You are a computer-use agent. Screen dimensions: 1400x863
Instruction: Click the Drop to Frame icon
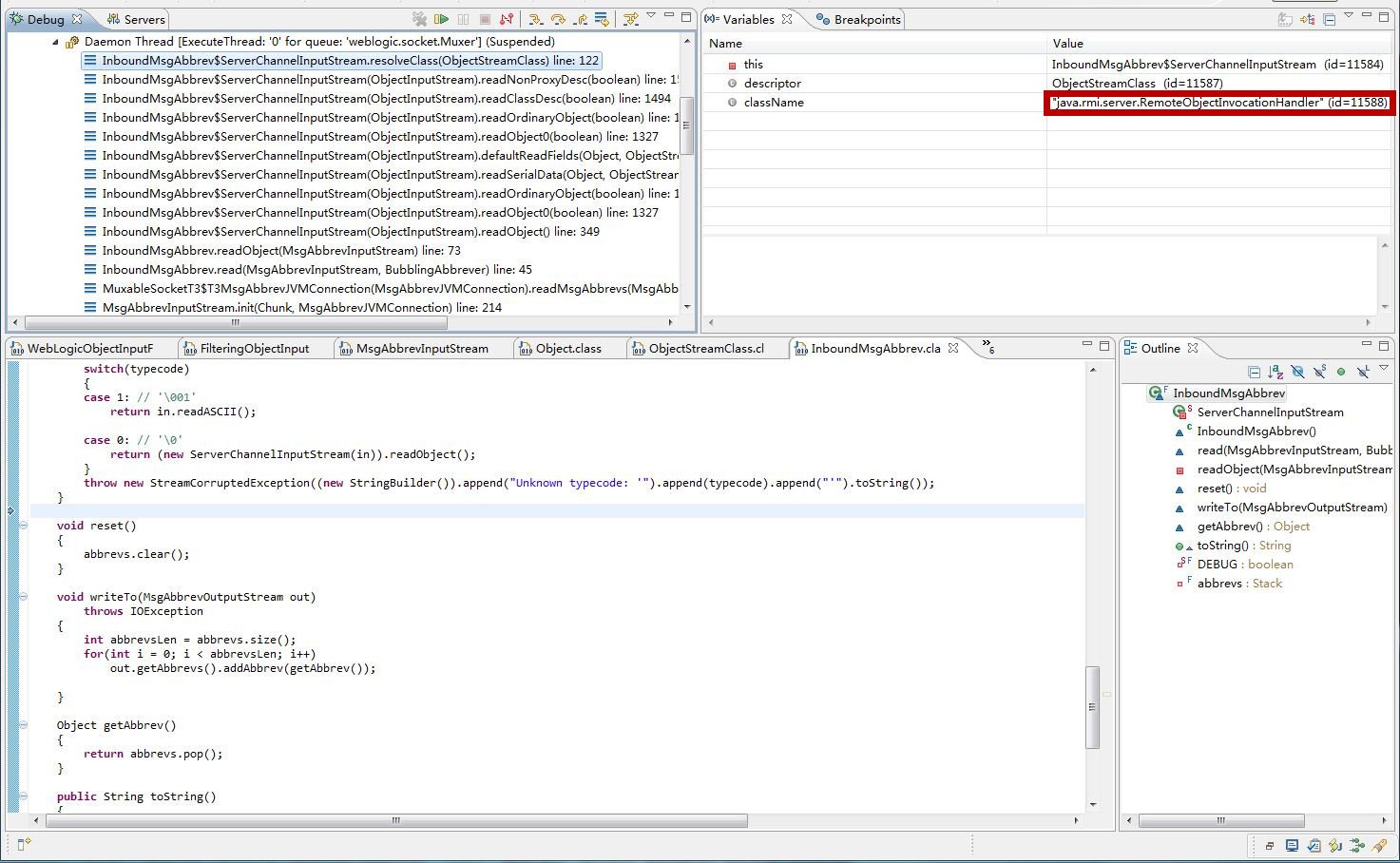point(602,19)
